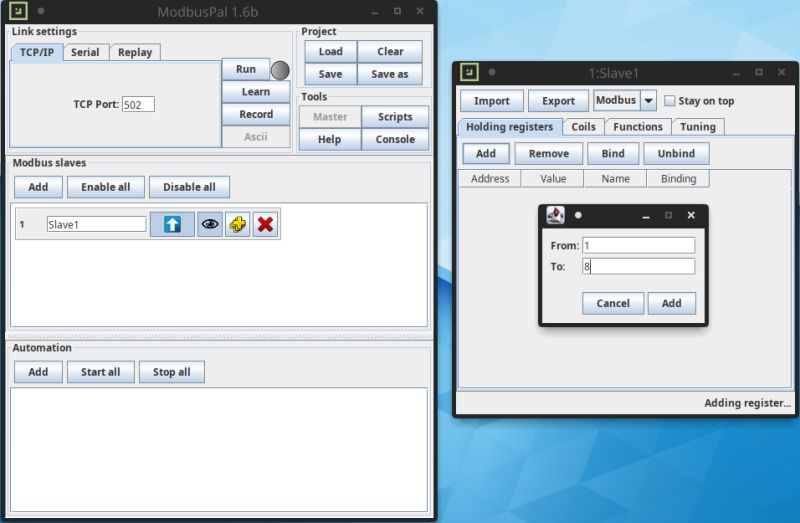Click the Bind button
Viewport: 800px width, 523px height.
pos(613,154)
